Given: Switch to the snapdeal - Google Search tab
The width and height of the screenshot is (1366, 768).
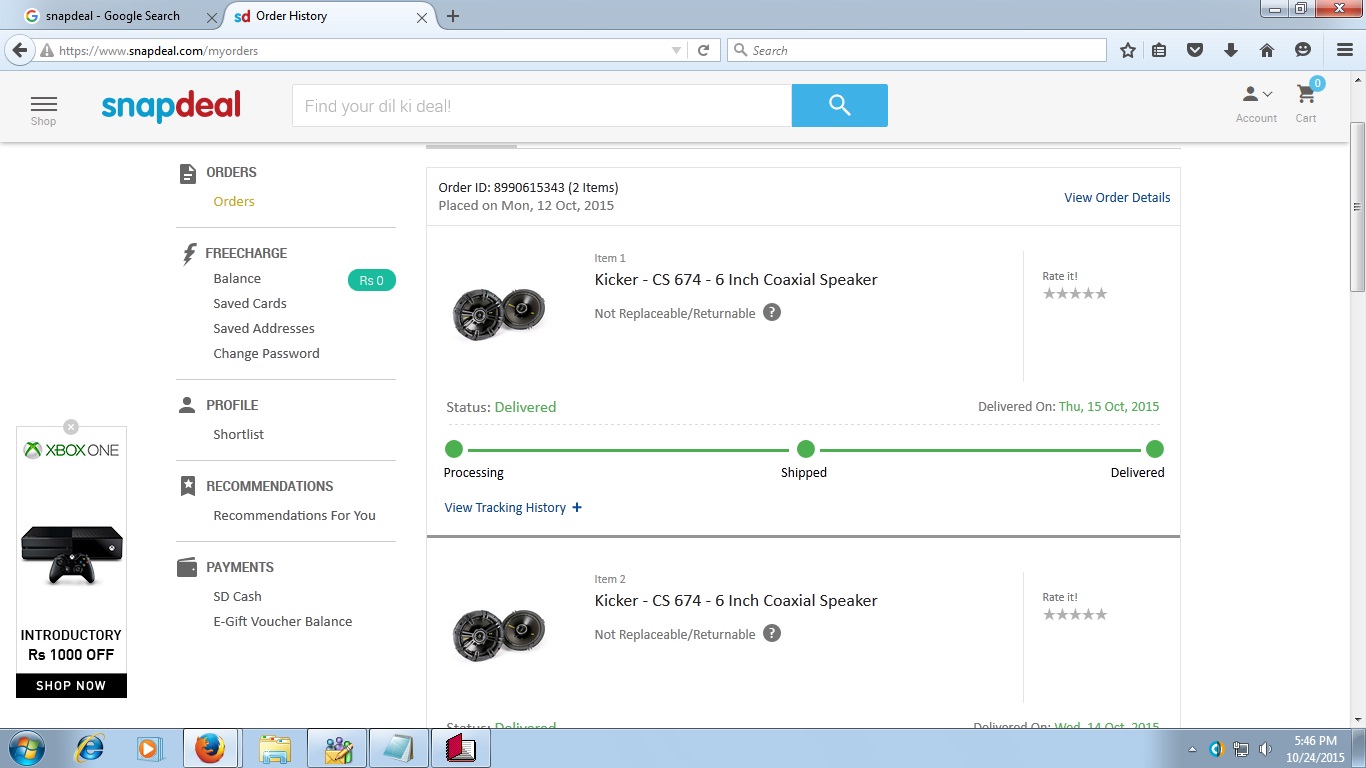Looking at the screenshot, I should click(x=112, y=16).
